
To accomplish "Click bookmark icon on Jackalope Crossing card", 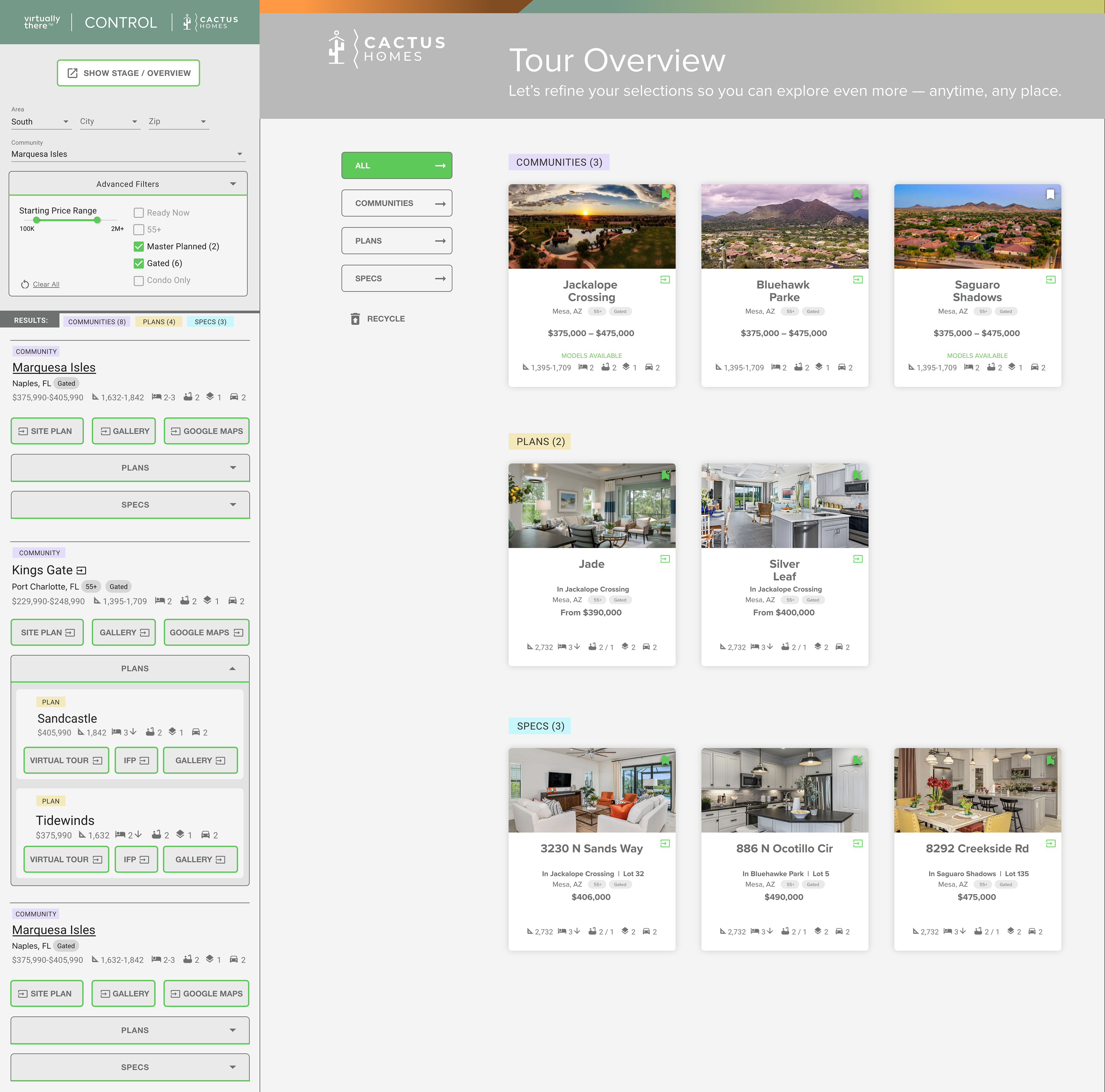I will [665, 194].
